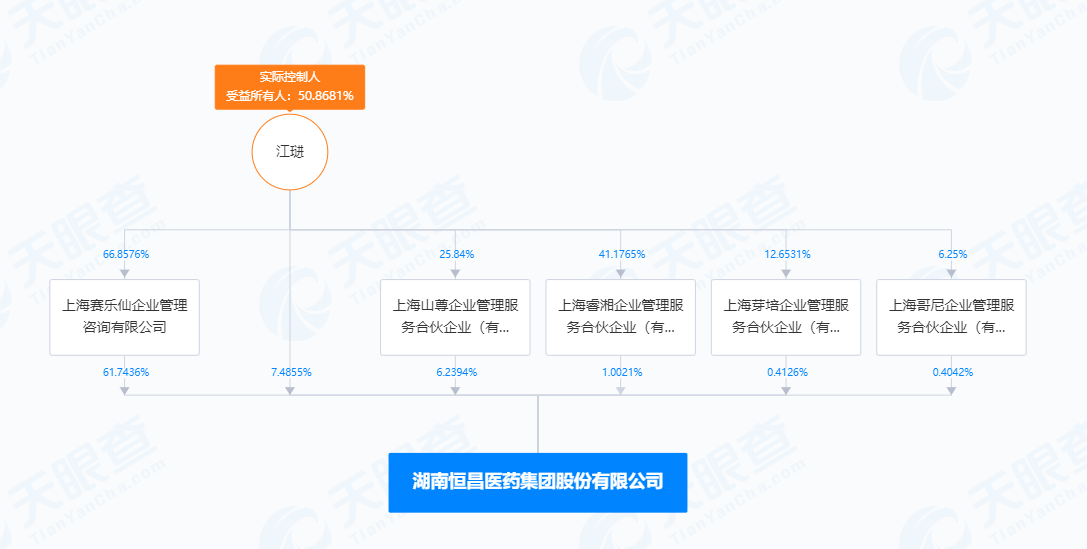
Task: Open 上海赛乐仙企业管理咨询有限公司 company node
Action: (125, 317)
